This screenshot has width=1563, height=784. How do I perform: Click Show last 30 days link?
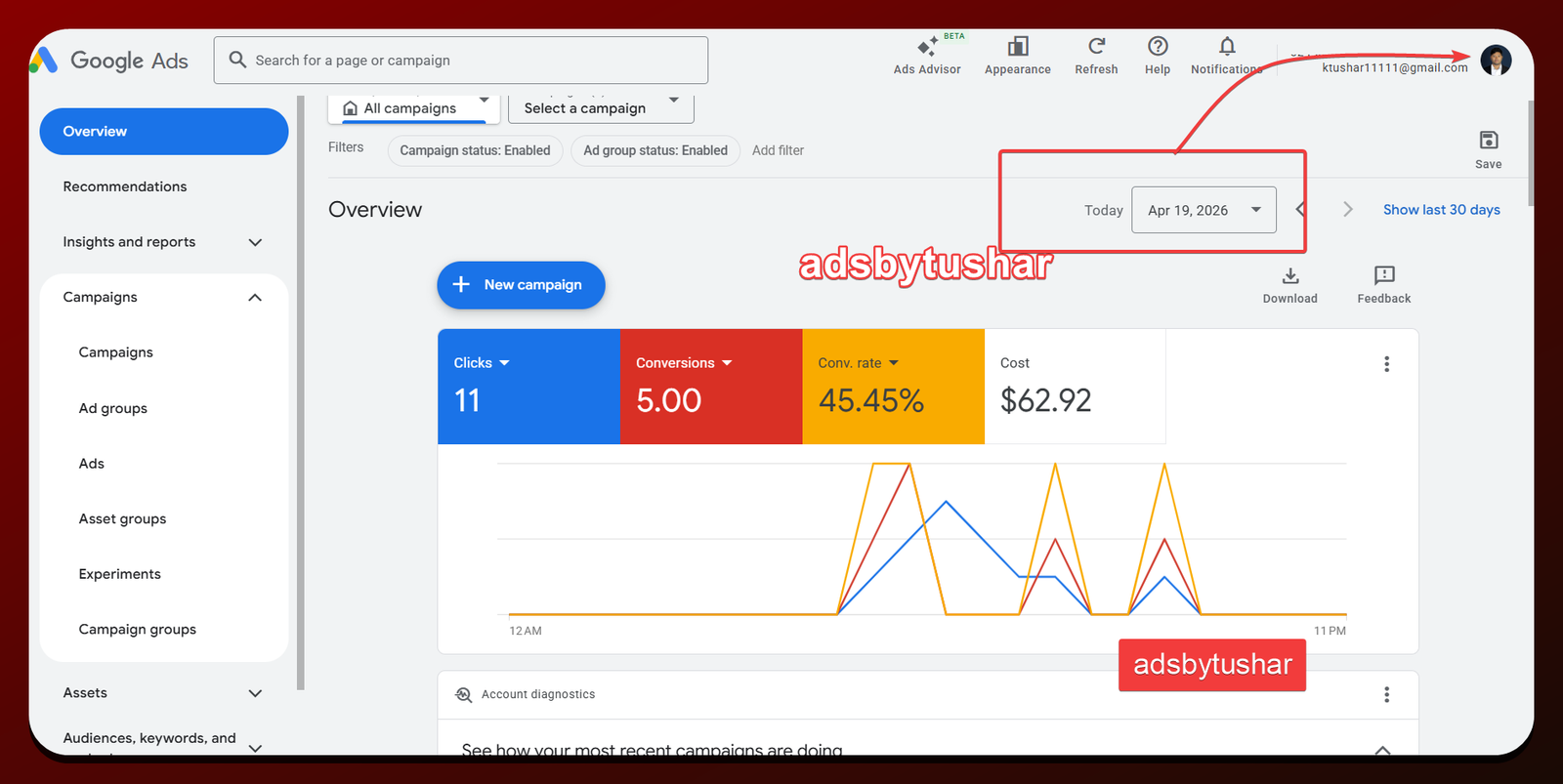(x=1441, y=210)
